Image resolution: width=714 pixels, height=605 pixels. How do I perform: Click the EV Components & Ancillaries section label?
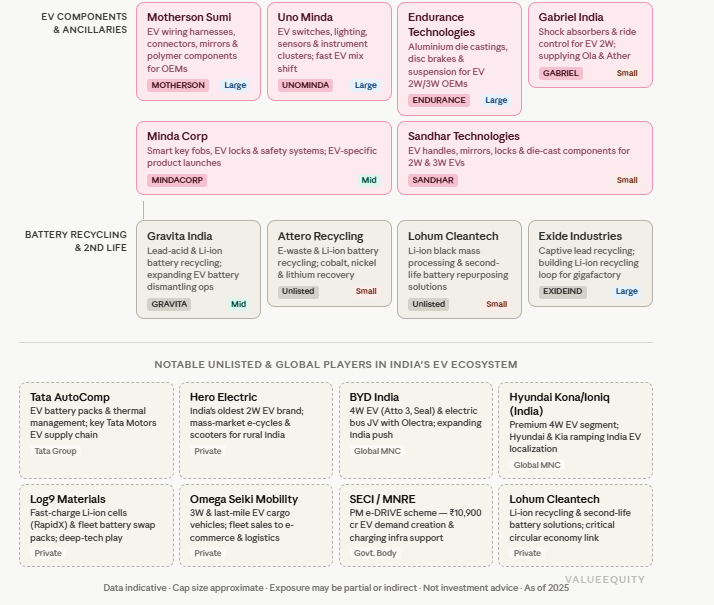click(84, 23)
